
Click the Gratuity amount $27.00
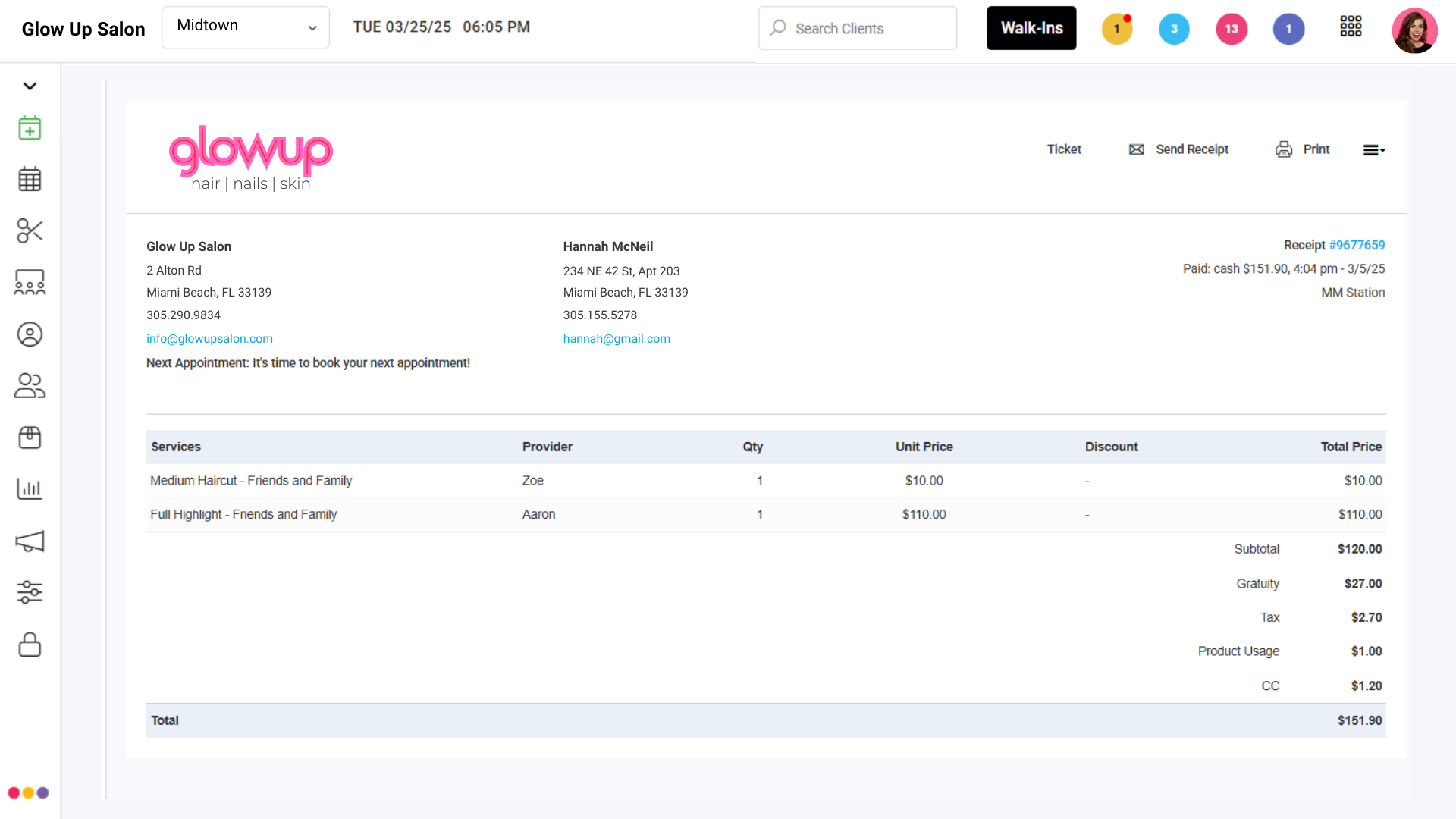pos(1363,583)
